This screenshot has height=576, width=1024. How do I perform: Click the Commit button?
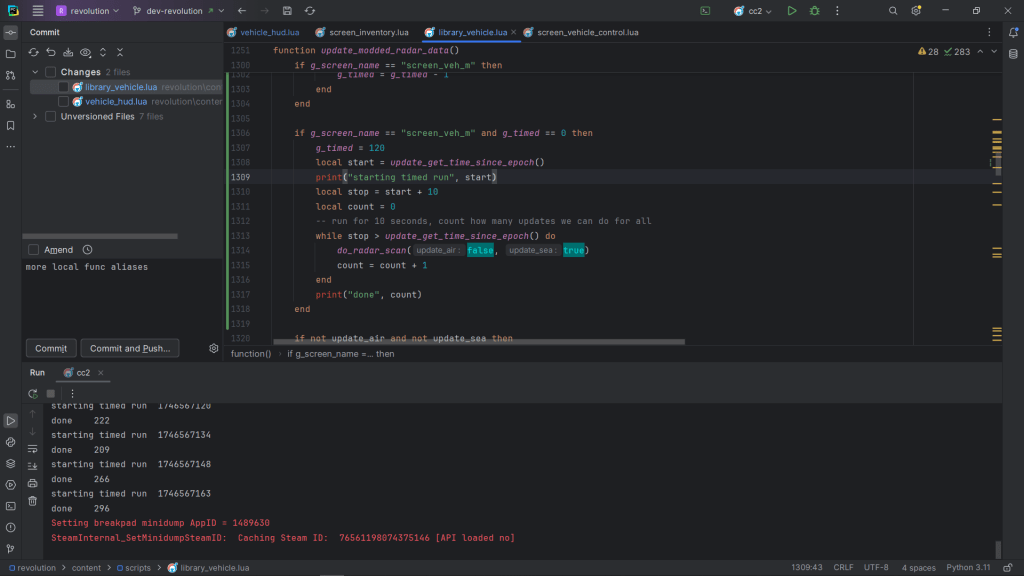[x=51, y=348]
